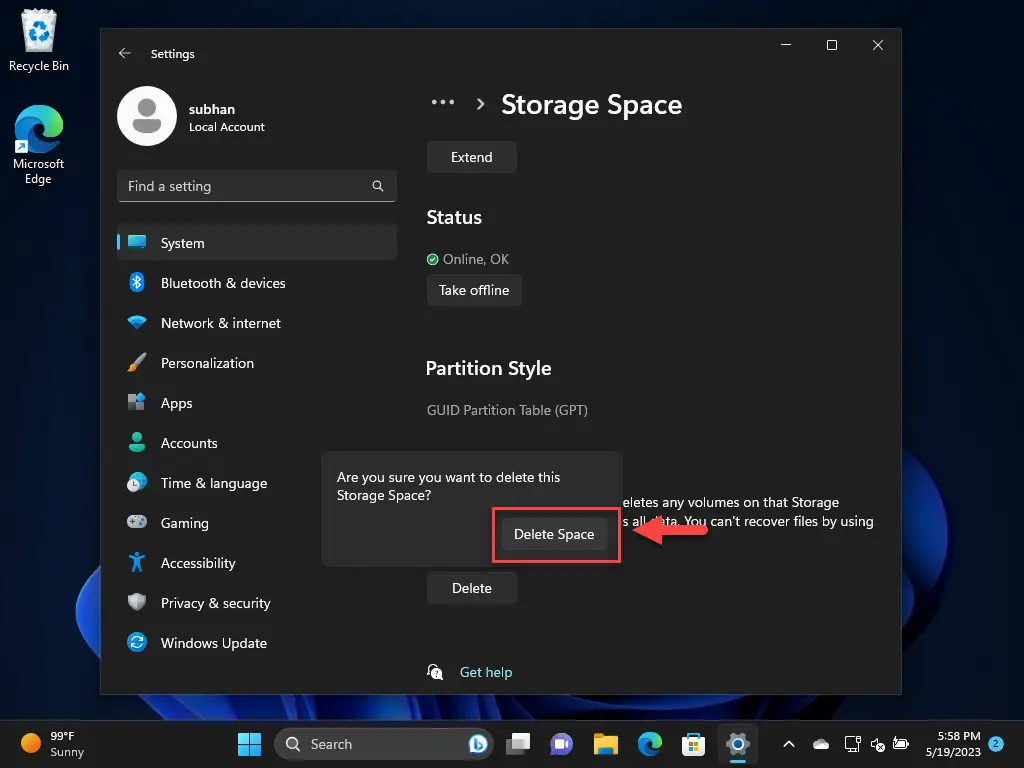Click the Gaming controller icon
The image size is (1024, 768).
click(x=136, y=522)
